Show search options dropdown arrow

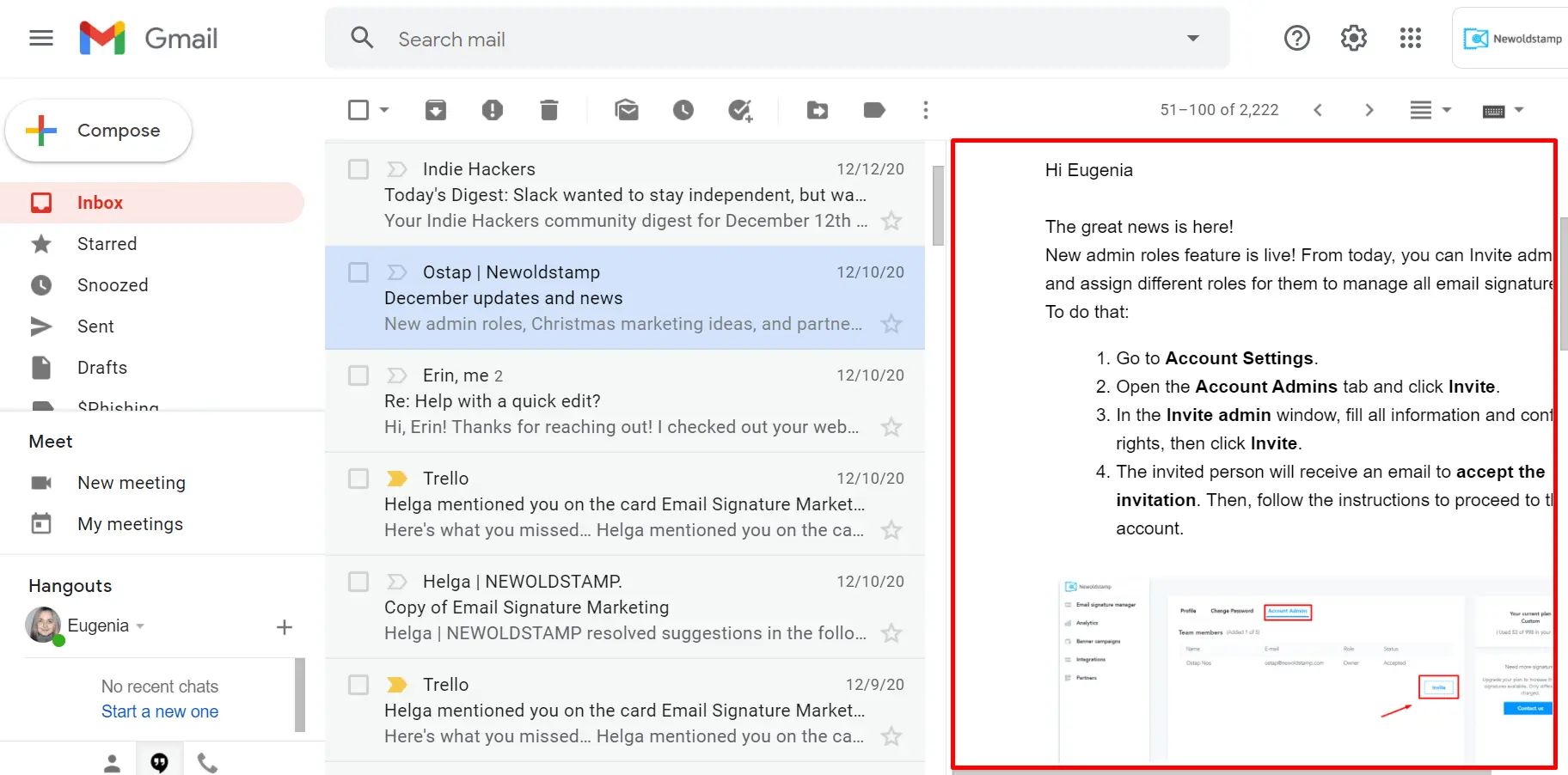pos(1193,38)
